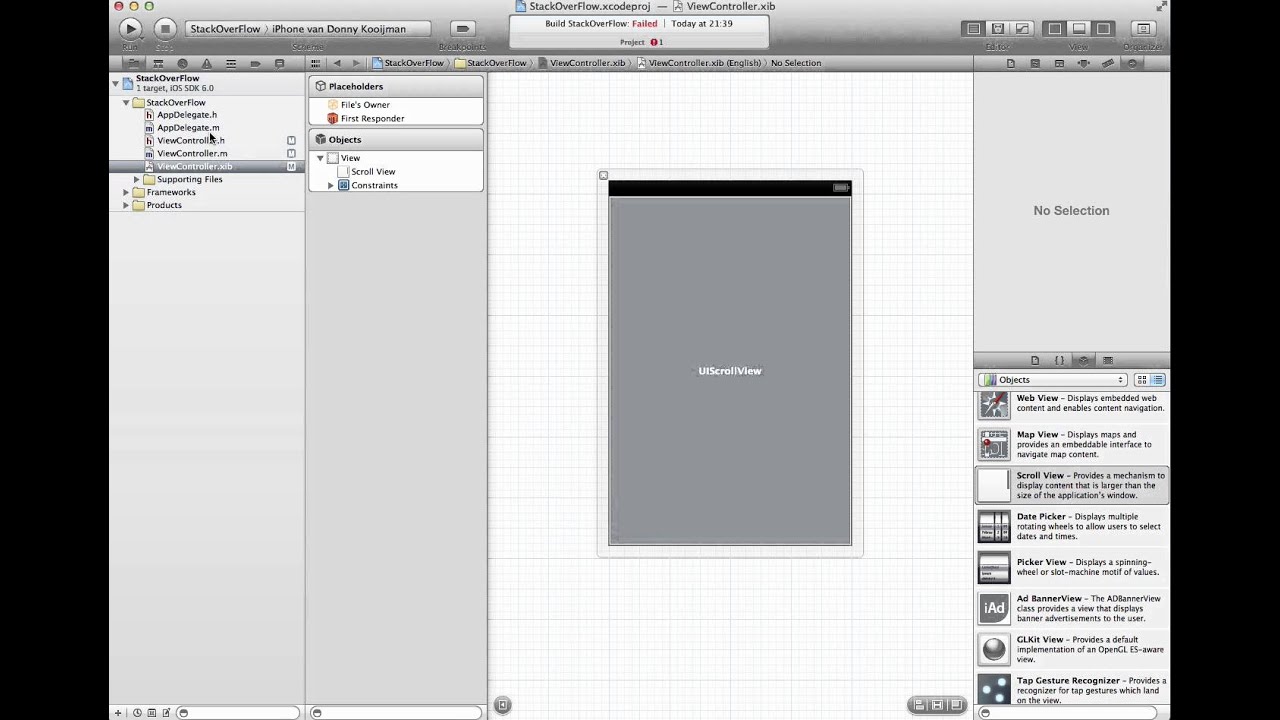Viewport: 1280px width, 720px height.
Task: Switch library to icon grid view
Action: pyautogui.click(x=1141, y=380)
